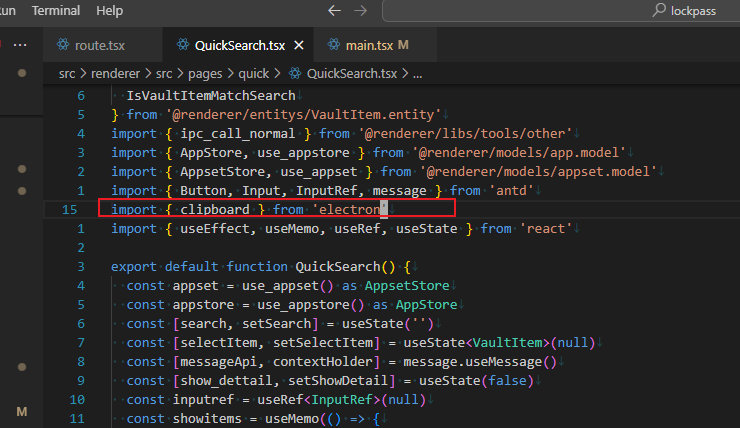Viewport: 740px width, 428px height.
Task: Open the sidebar more actions ellipsis
Action: [x=22, y=45]
